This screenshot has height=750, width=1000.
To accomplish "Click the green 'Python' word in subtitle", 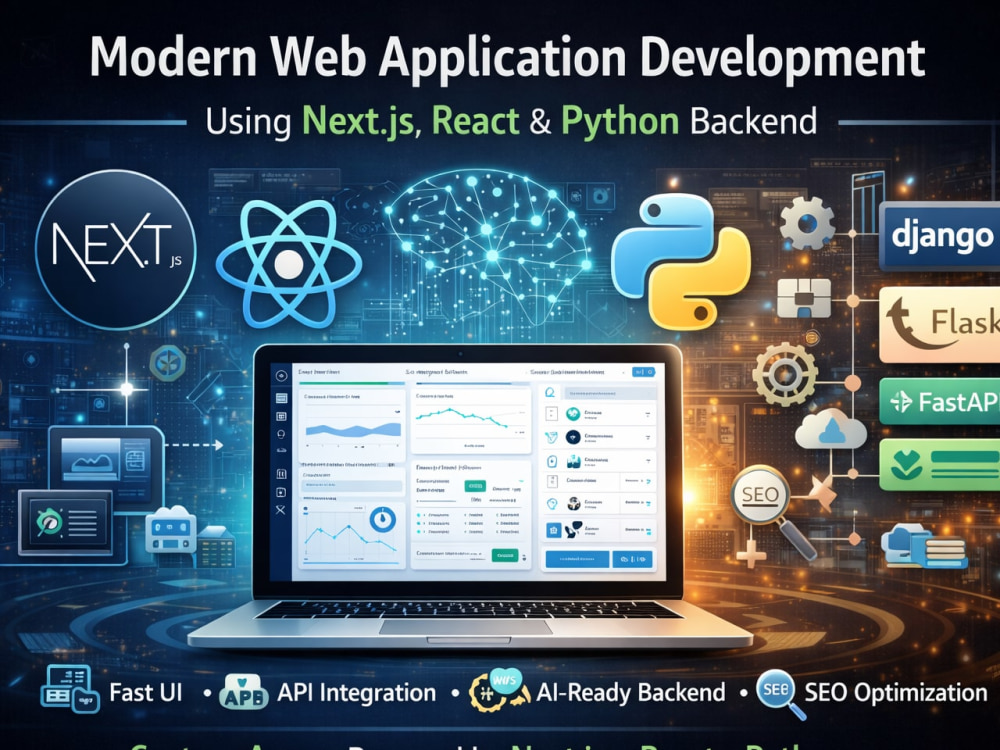I will [x=620, y=122].
